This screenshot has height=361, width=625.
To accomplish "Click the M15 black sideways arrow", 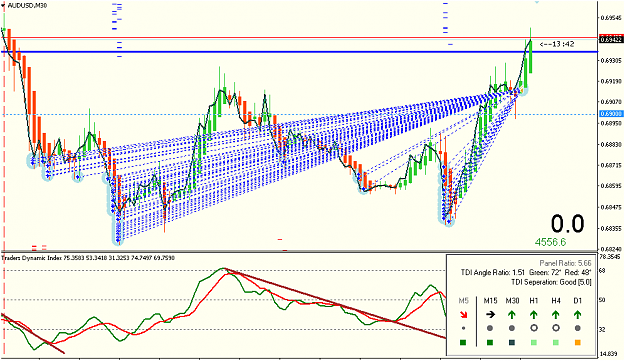I will [490, 315].
